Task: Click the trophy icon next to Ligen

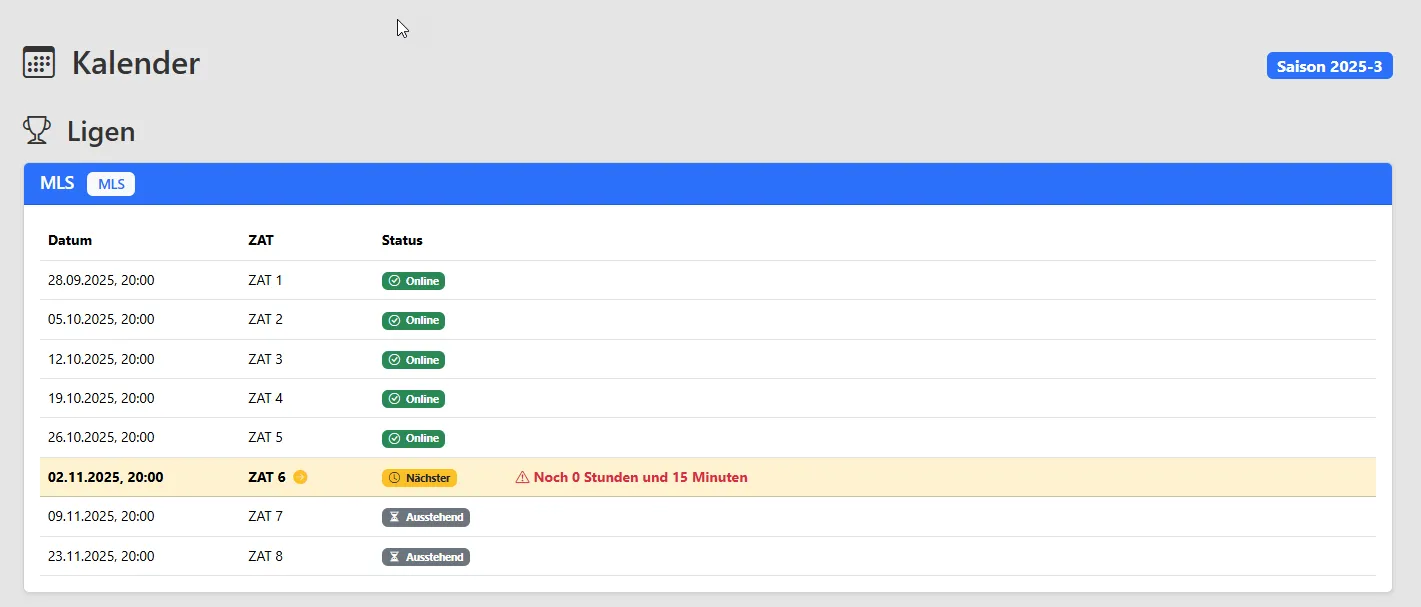Action: (37, 130)
